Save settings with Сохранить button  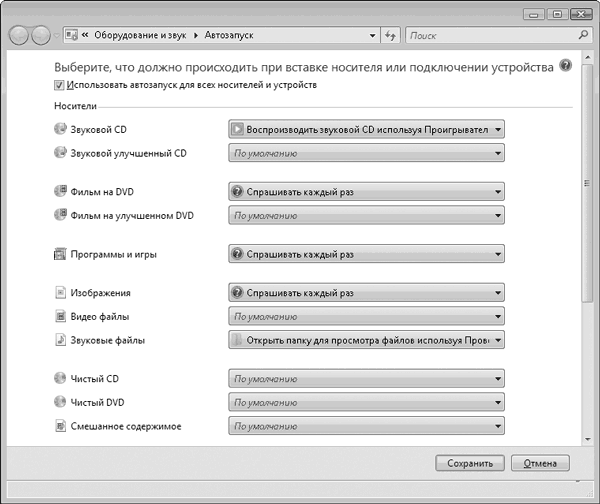(x=470, y=463)
